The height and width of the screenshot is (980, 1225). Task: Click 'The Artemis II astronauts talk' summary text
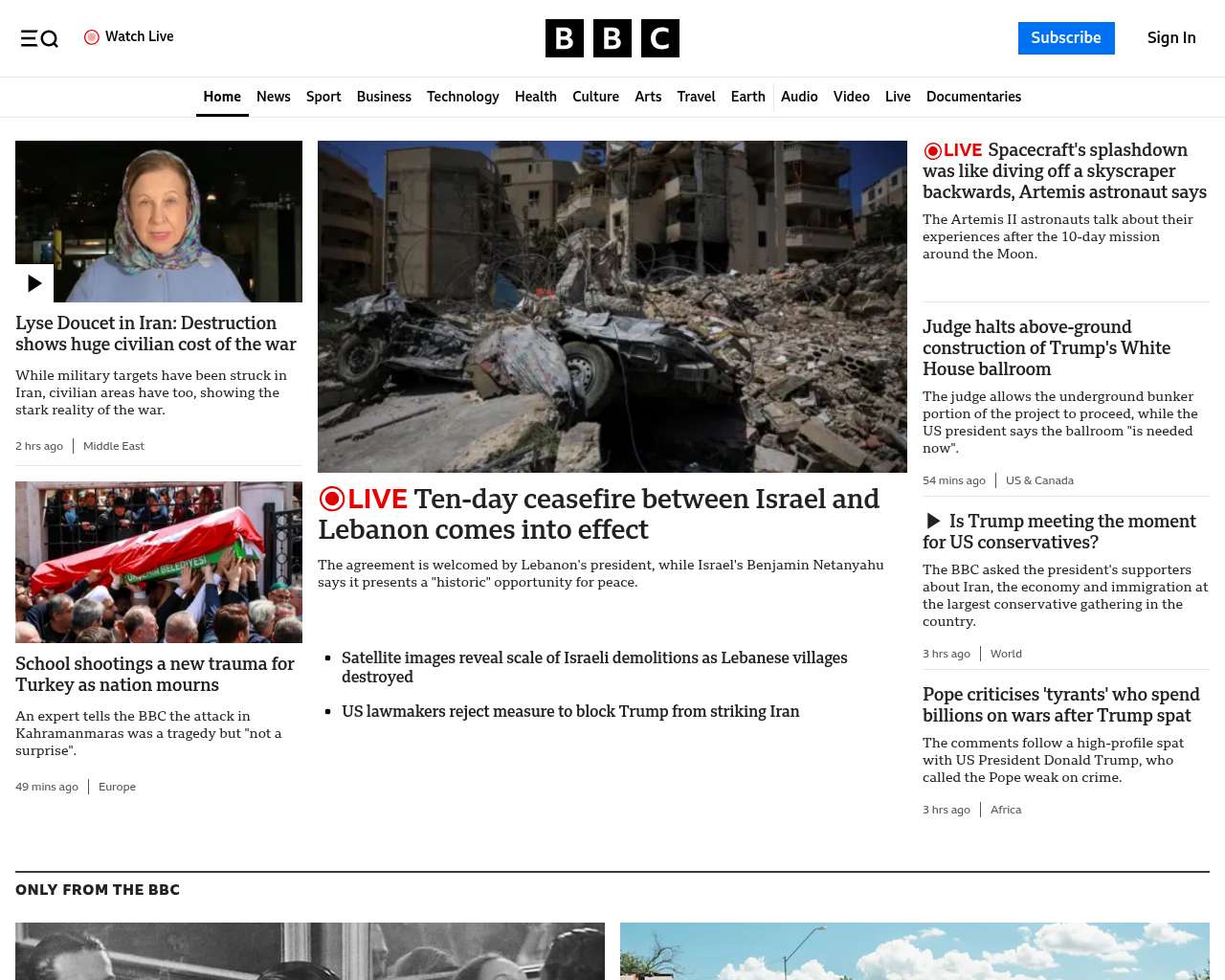point(1058,236)
